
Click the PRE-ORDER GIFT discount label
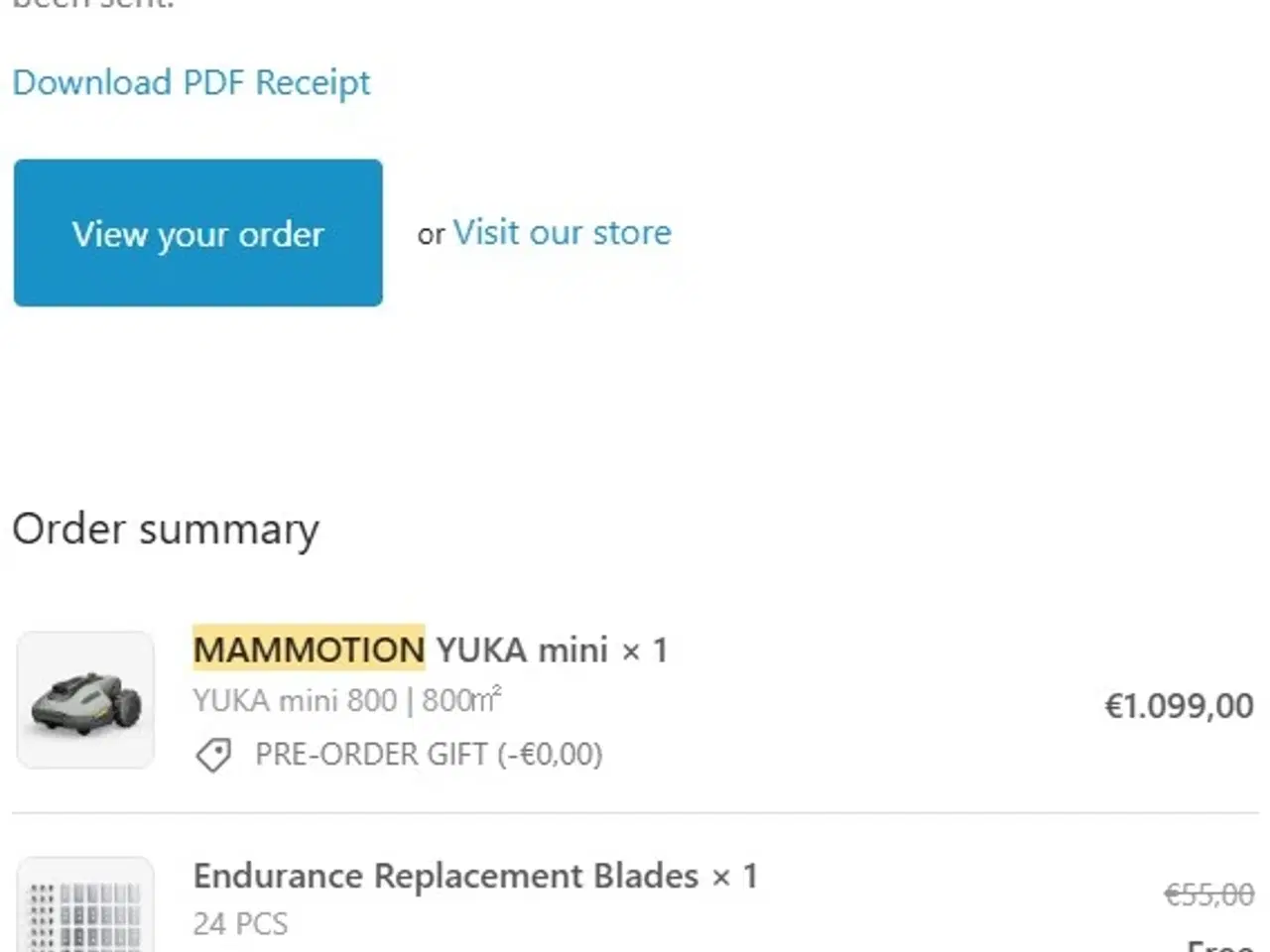coord(429,755)
